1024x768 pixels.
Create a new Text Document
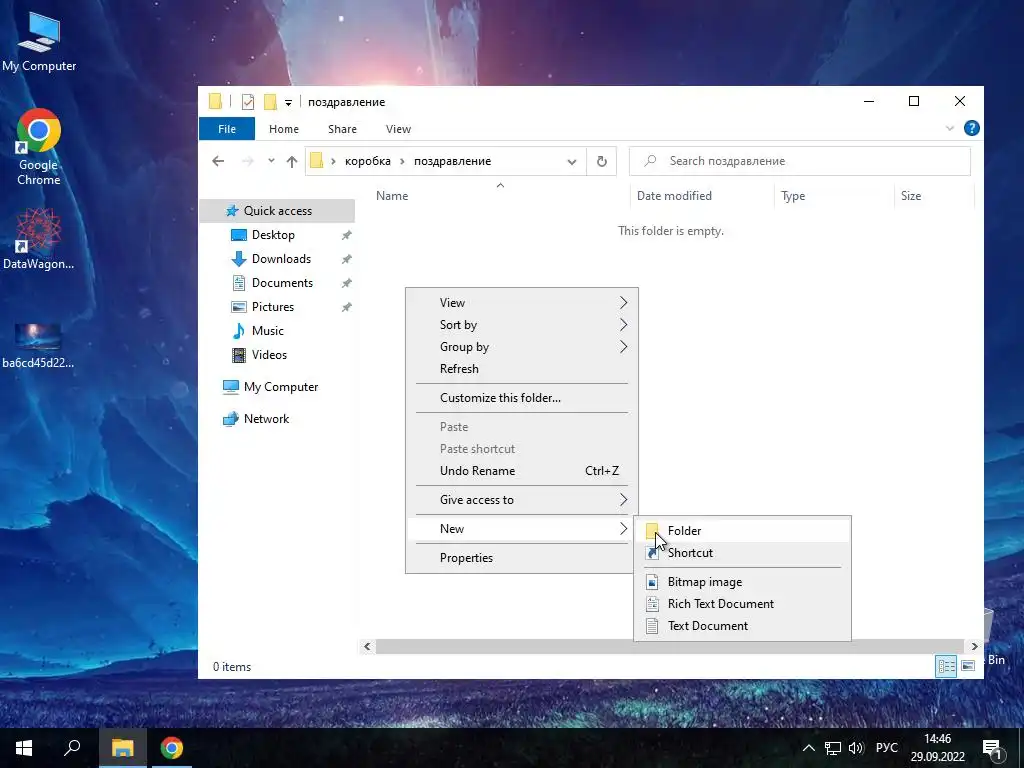click(742, 626)
